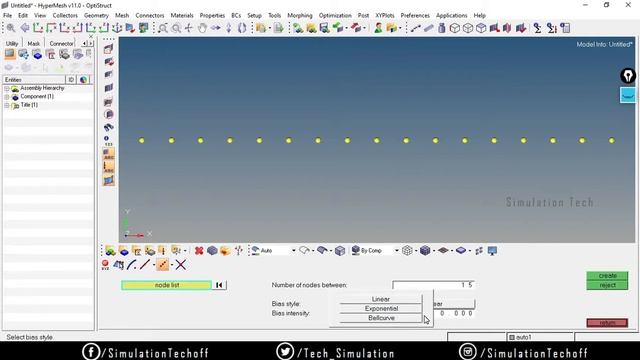Image resolution: width=640 pixels, height=360 pixels.
Task: Click the anchor view icon
Action: (x=117, y=28)
